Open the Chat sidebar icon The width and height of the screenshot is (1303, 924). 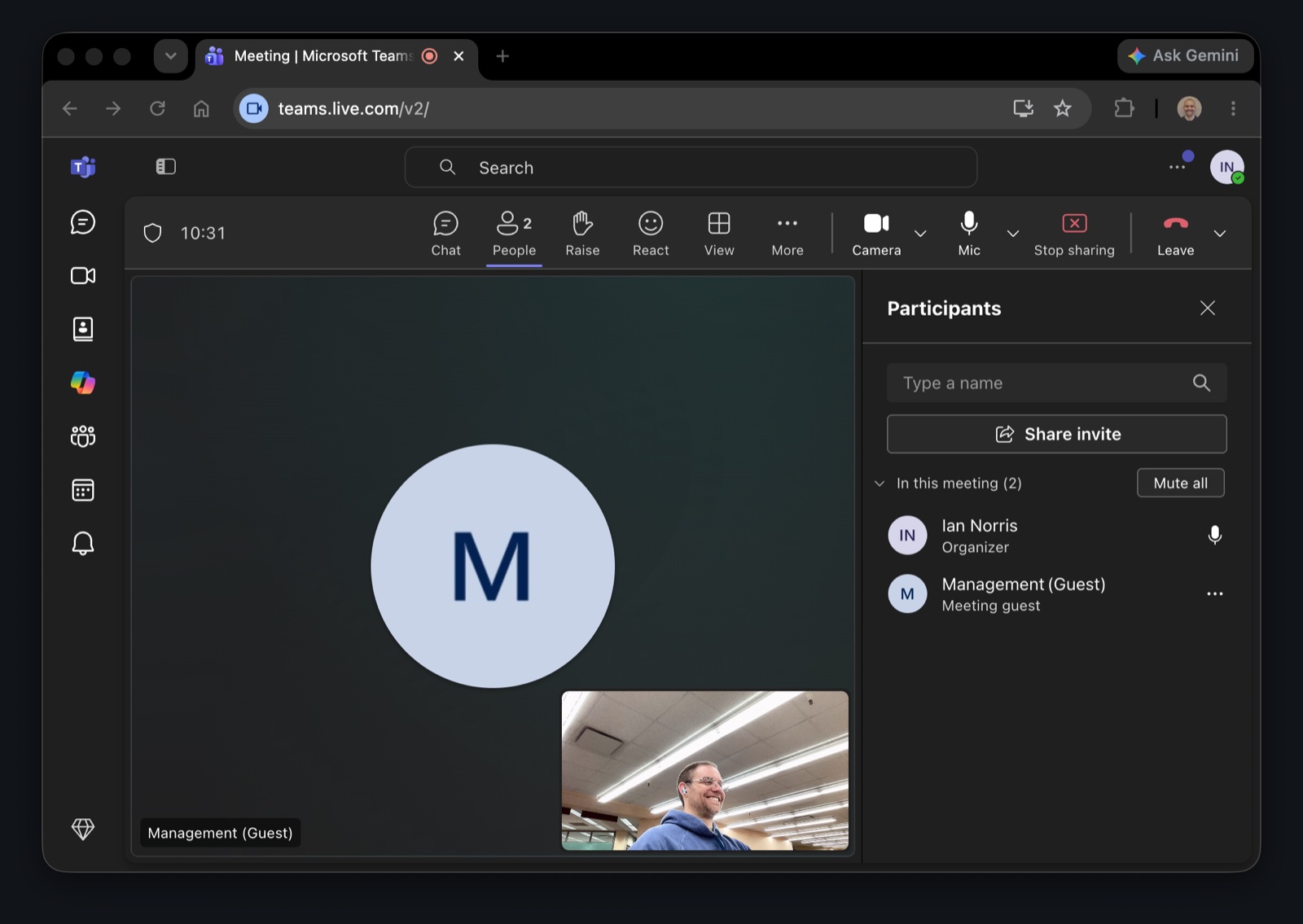coord(83,222)
